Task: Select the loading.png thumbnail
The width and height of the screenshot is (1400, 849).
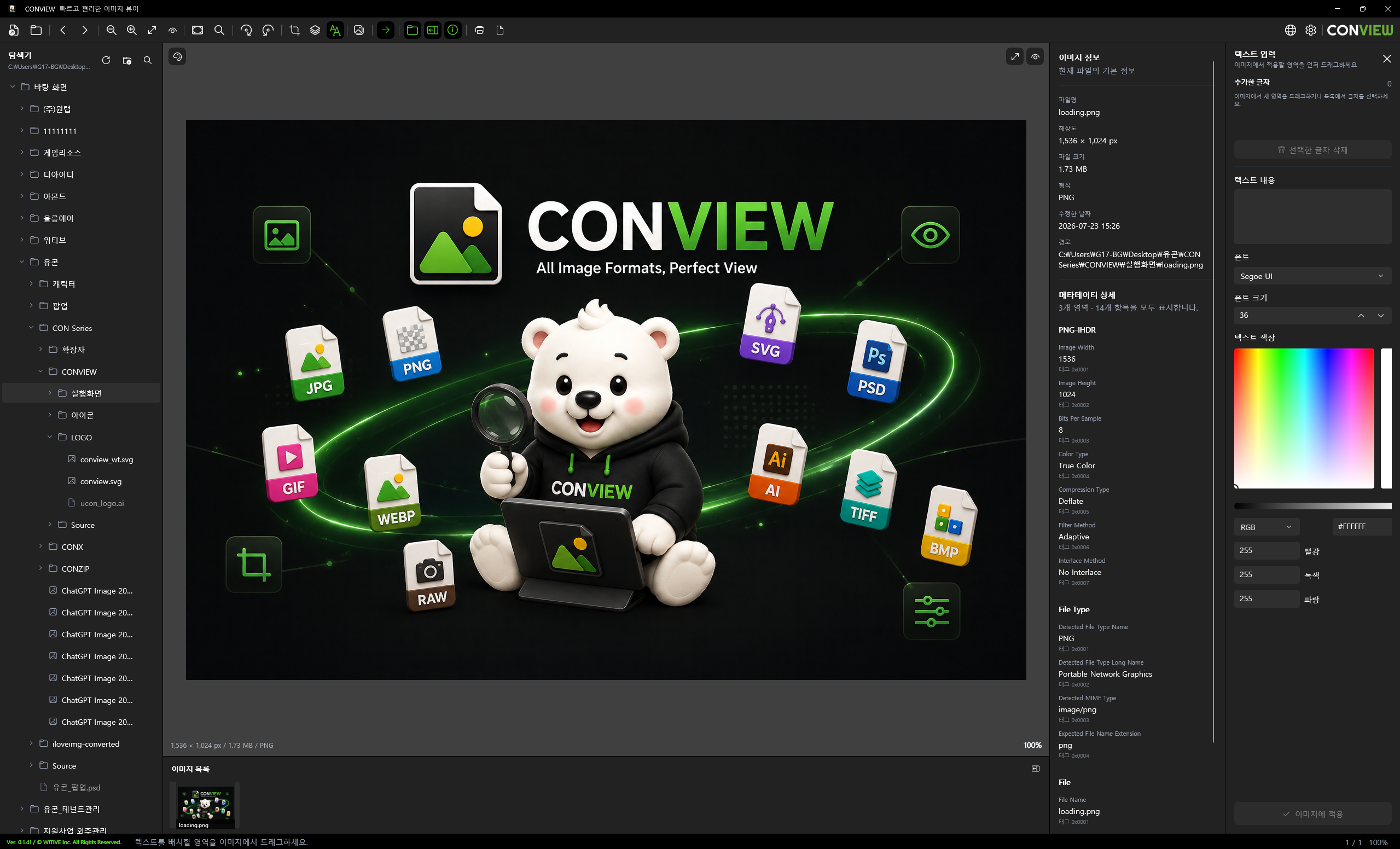Action: [205, 806]
